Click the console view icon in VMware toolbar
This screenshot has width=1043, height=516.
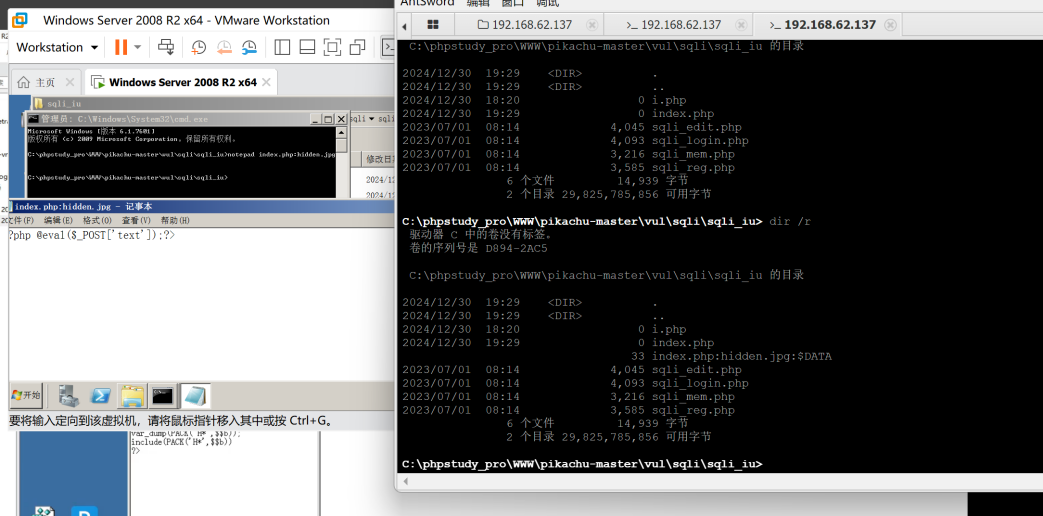[x=387, y=47]
